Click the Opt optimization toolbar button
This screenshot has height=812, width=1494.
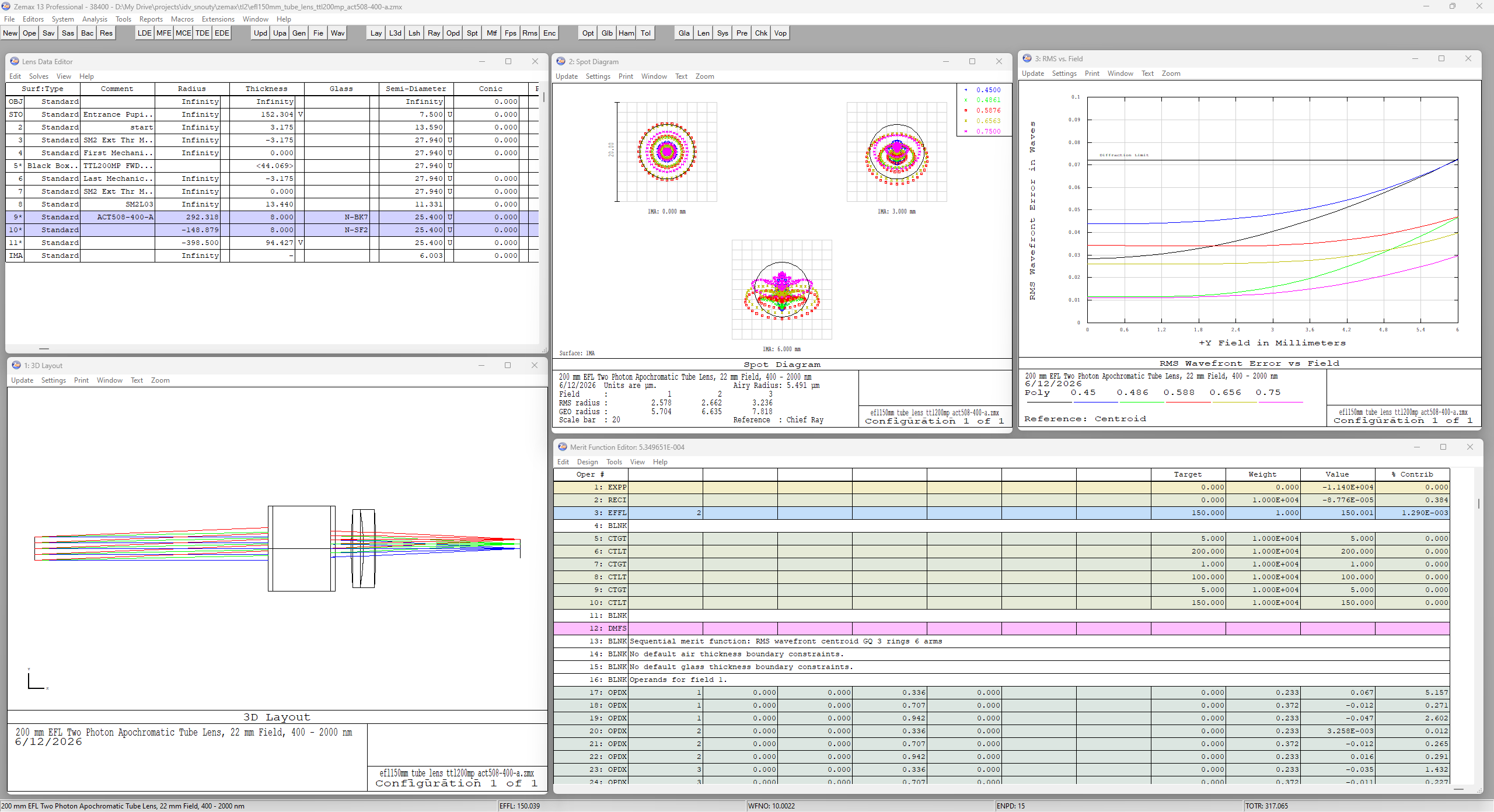[588, 33]
